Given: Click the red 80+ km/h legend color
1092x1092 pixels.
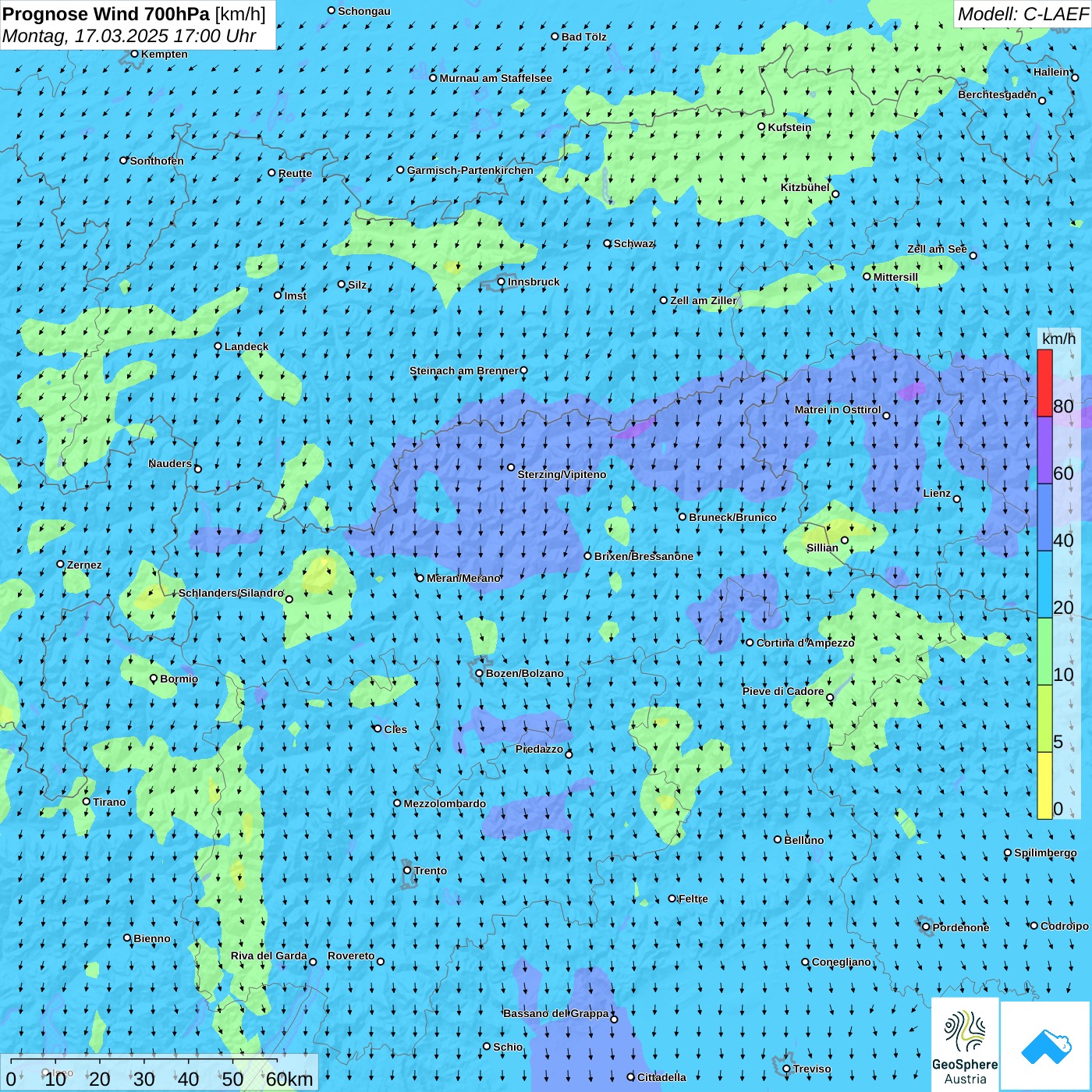Looking at the screenshot, I should 1044,383.
